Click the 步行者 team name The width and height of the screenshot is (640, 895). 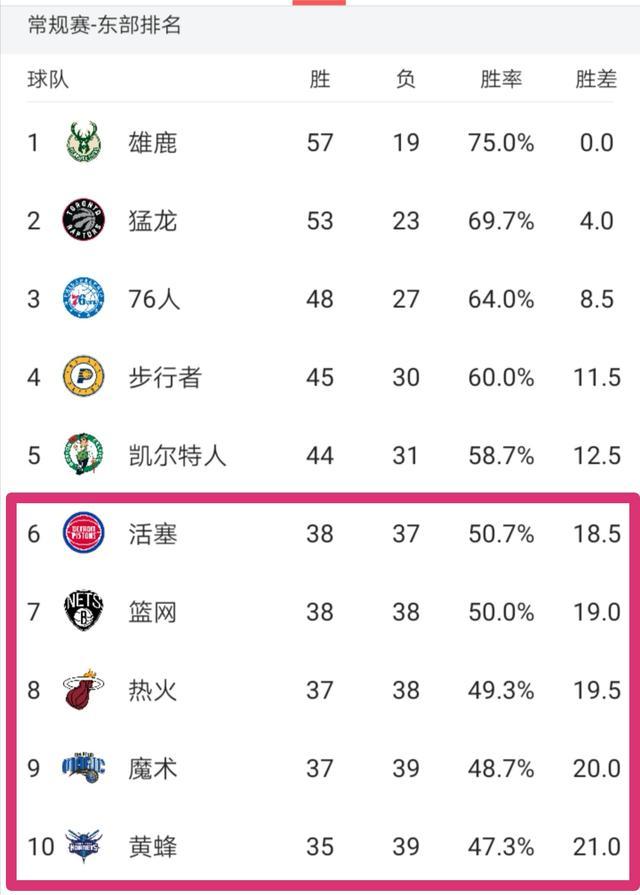coord(164,377)
